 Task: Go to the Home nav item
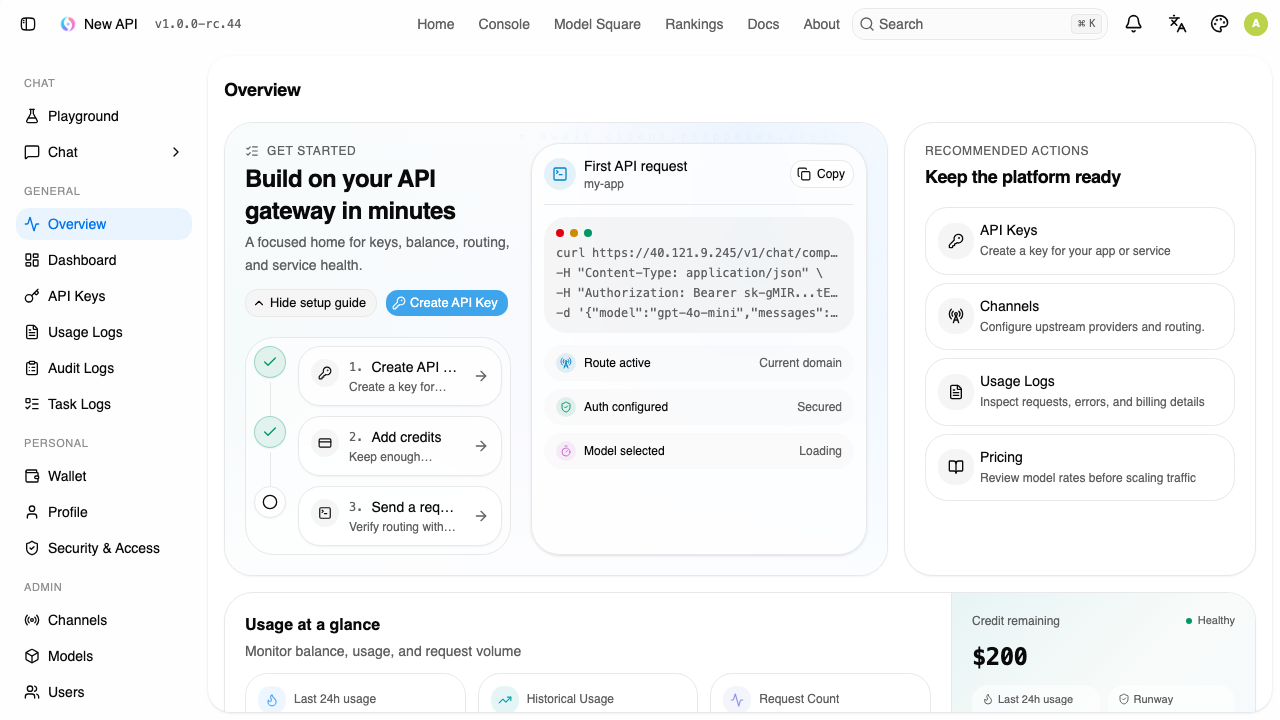pos(436,24)
